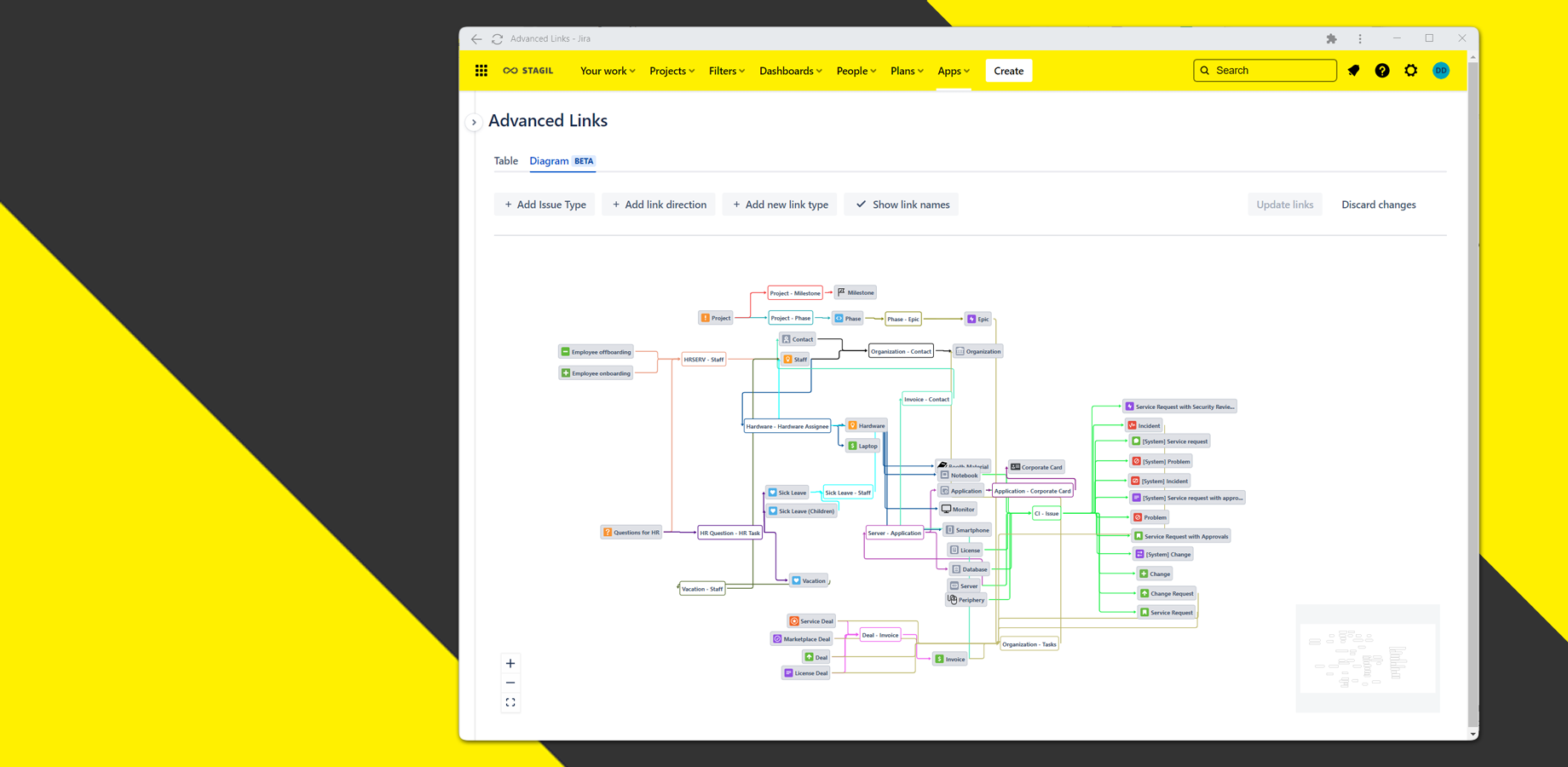Click inside the Search field

click(1265, 70)
